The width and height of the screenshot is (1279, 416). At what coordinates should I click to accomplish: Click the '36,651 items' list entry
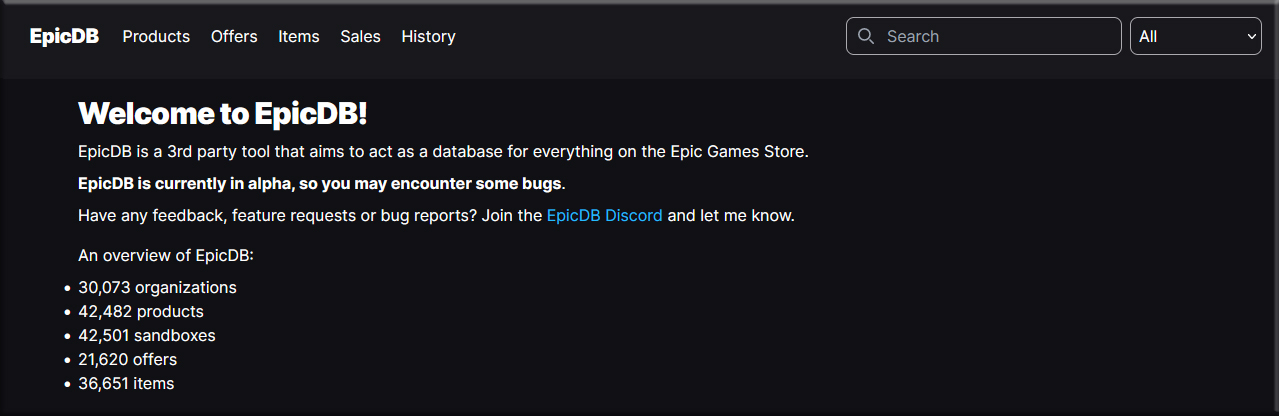[x=126, y=383]
